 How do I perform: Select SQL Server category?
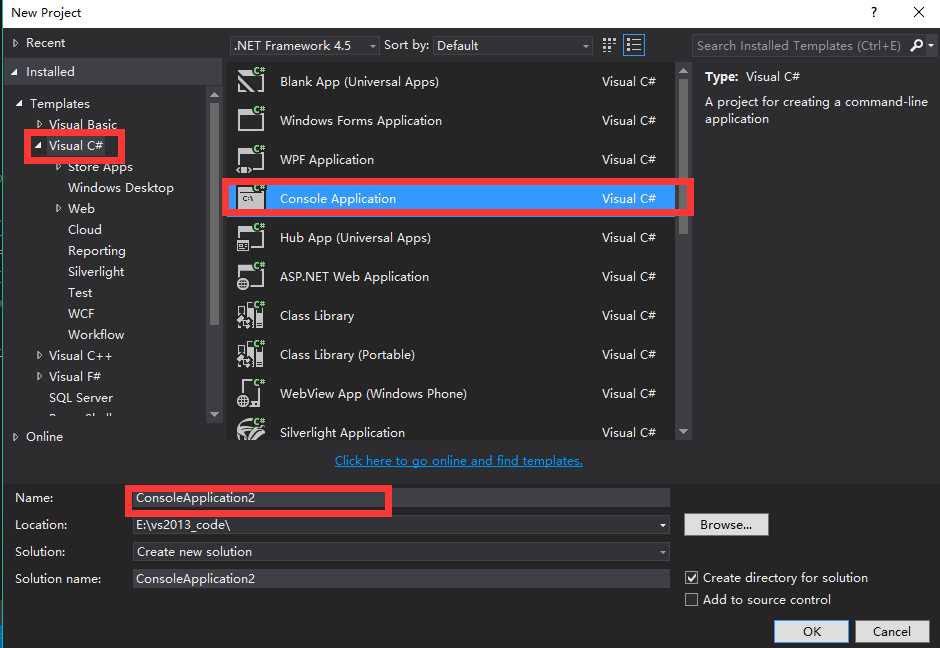pos(81,397)
